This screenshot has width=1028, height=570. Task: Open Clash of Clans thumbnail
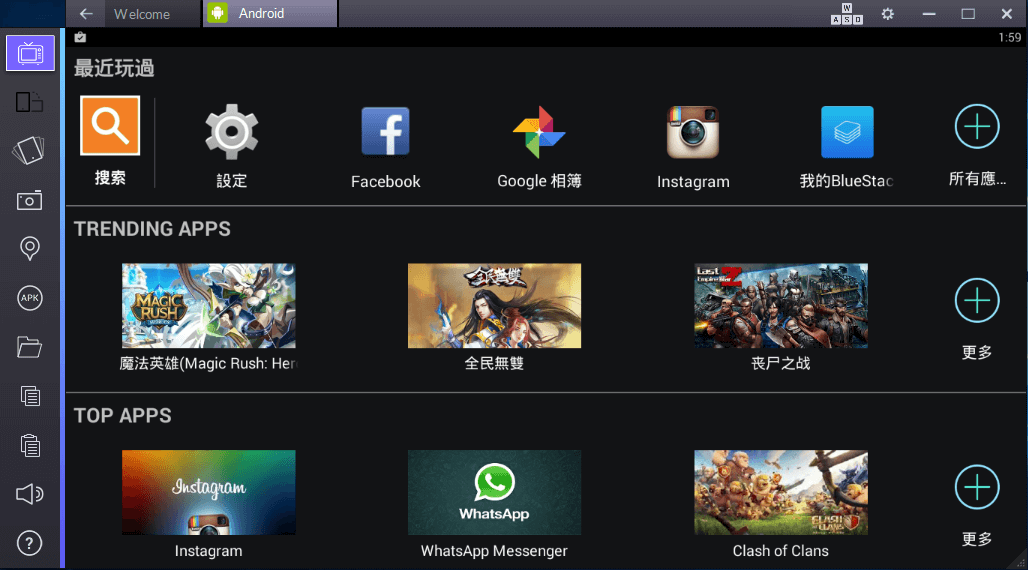pos(781,493)
